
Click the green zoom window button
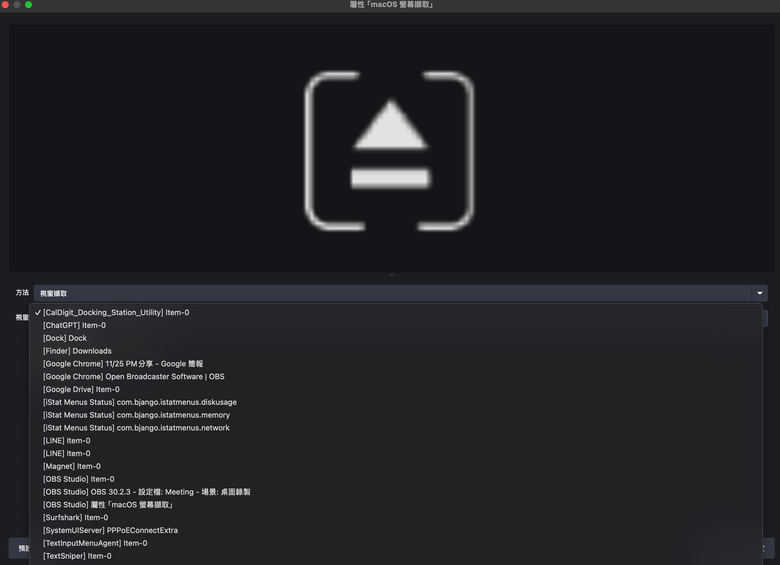click(28, 4)
